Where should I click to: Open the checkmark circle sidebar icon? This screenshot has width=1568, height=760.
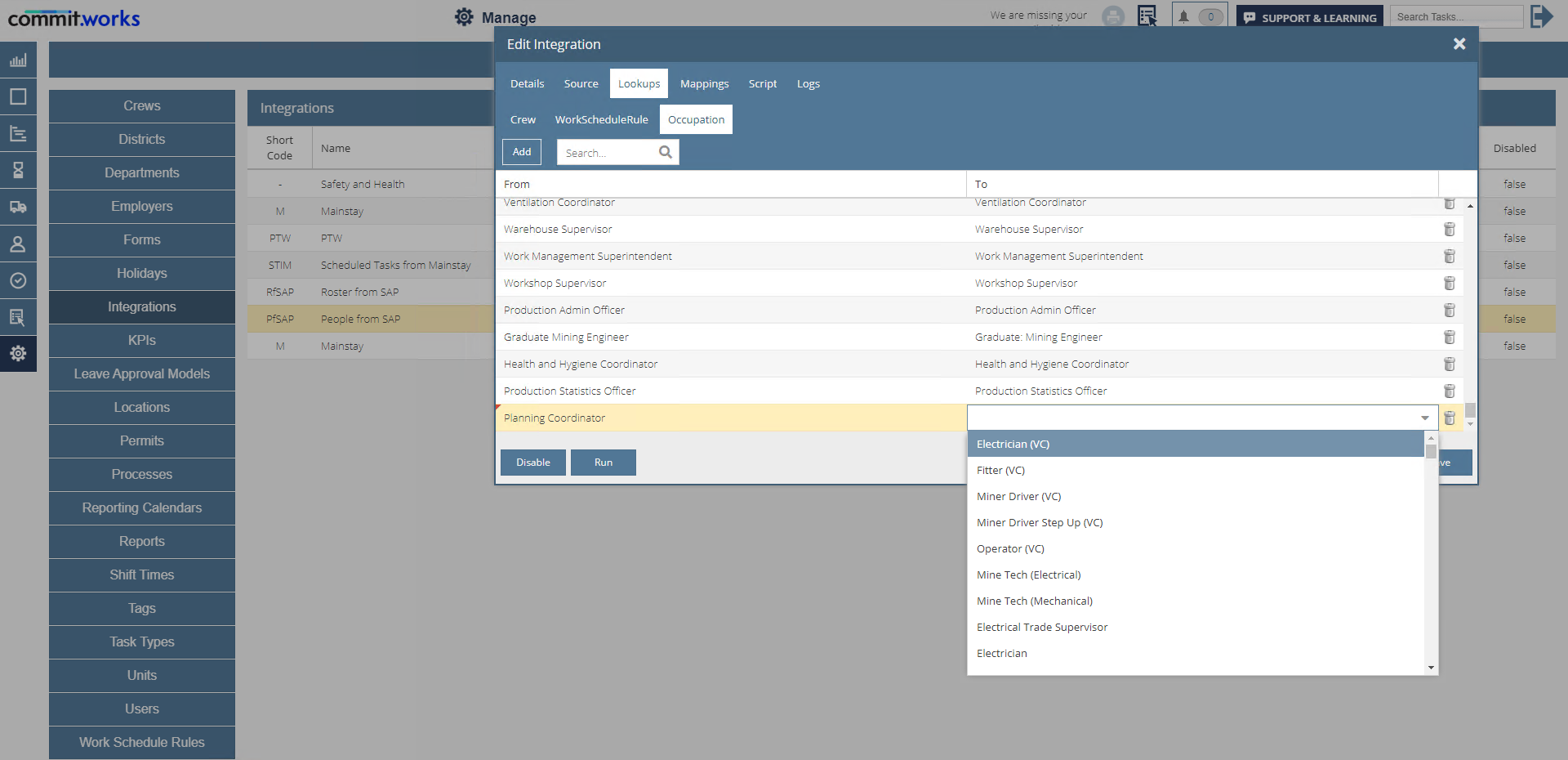[18, 280]
